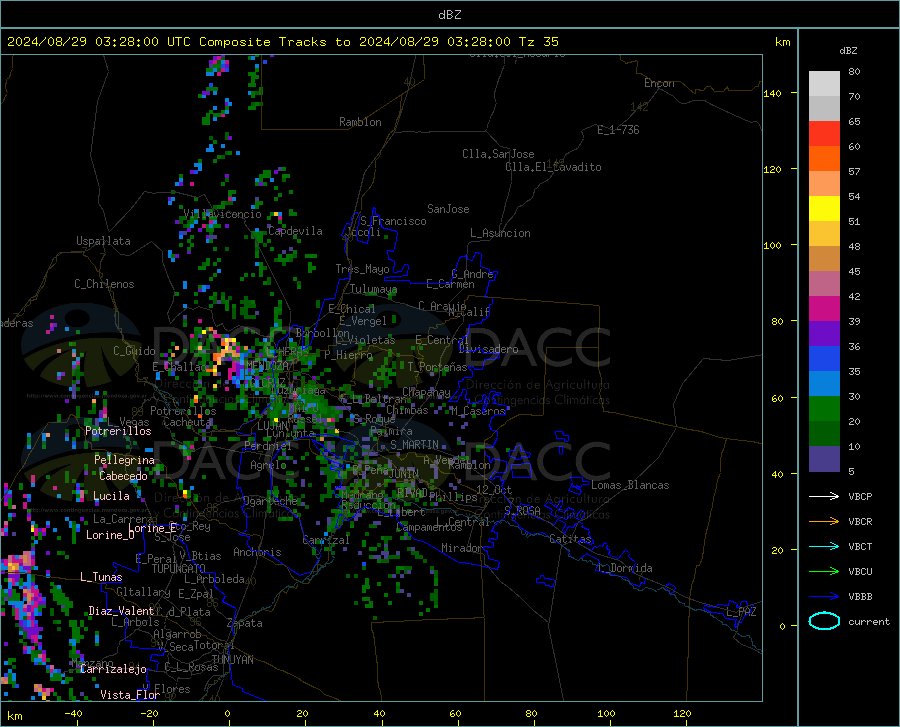The height and width of the screenshot is (727, 900).
Task: Click the 'Encon' map label
Action: point(659,83)
